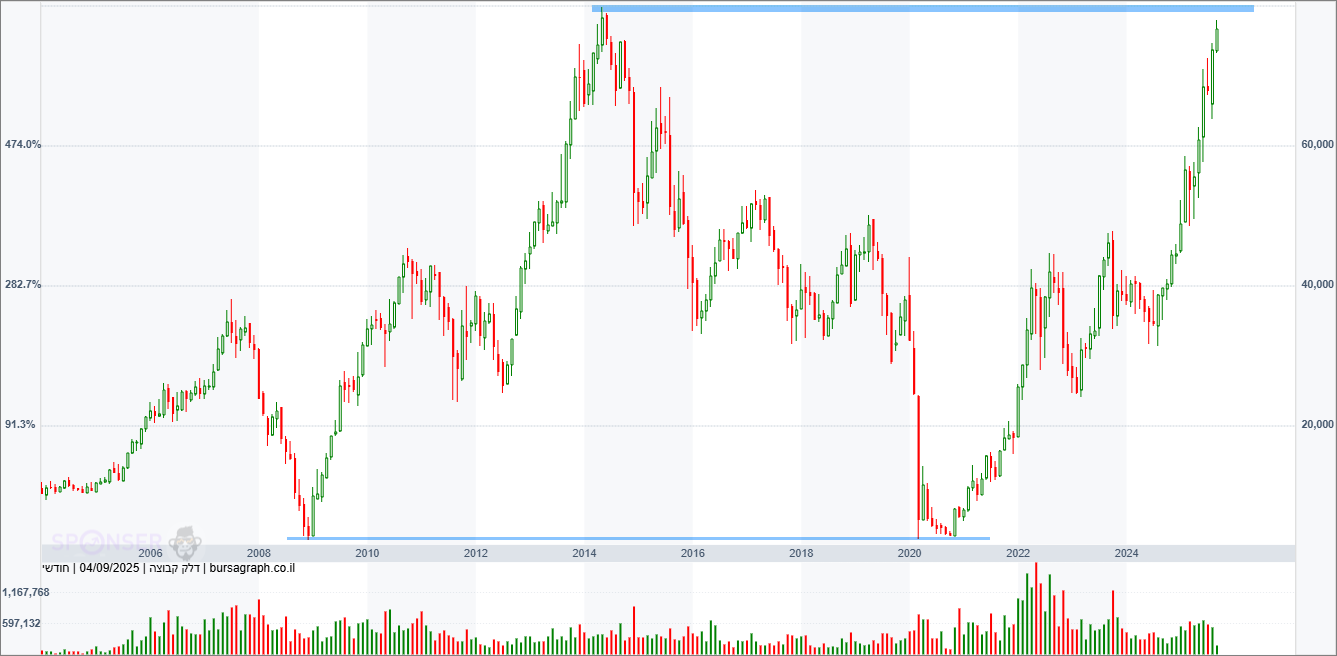Click the 04/09/2025 date label
The height and width of the screenshot is (656, 1337).
click(x=111, y=569)
